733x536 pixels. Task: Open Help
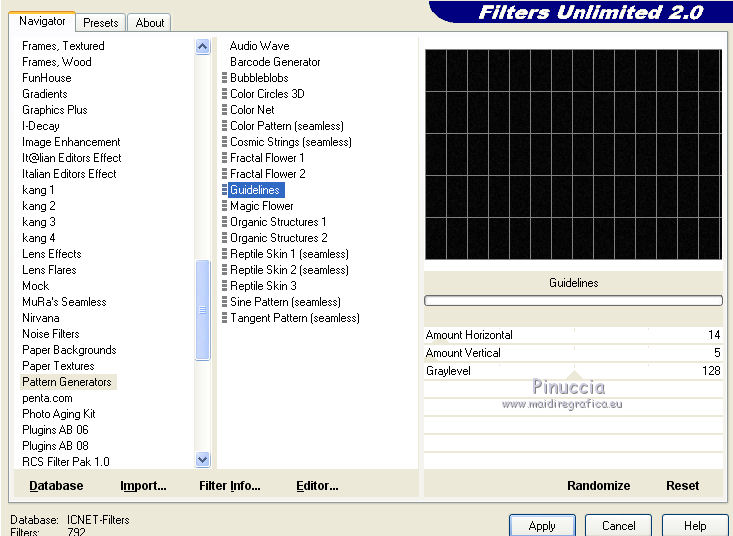(x=695, y=526)
